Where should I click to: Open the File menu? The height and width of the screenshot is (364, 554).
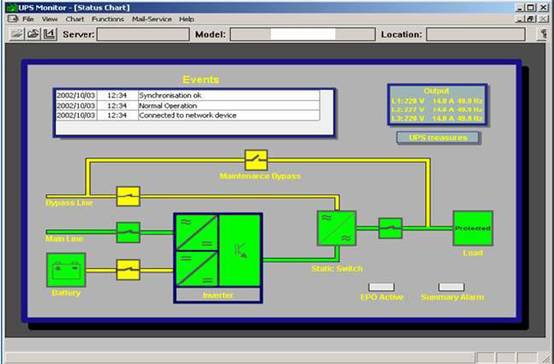coord(28,19)
